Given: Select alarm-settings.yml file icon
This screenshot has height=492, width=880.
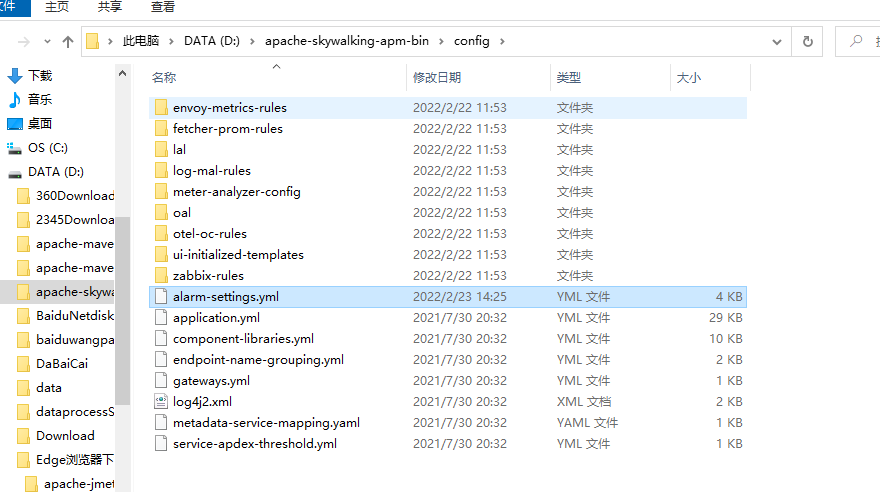Looking at the screenshot, I should click(161, 297).
